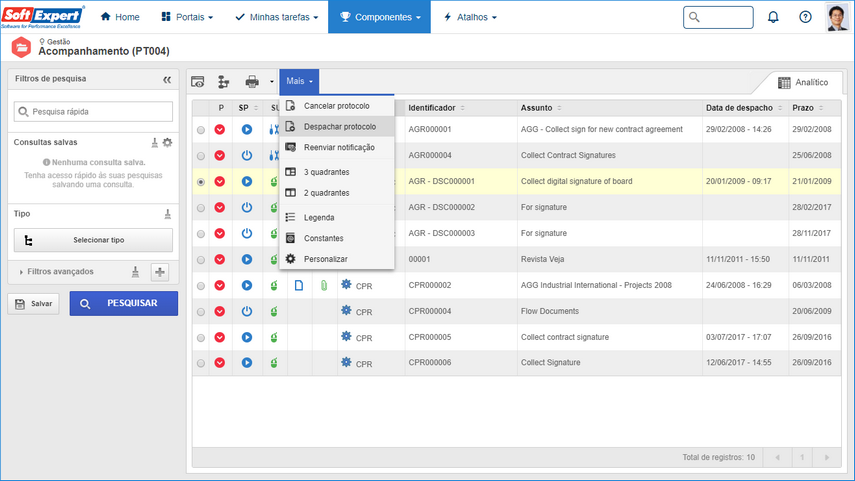Open the Atalhos dropdown menu

click(470, 17)
